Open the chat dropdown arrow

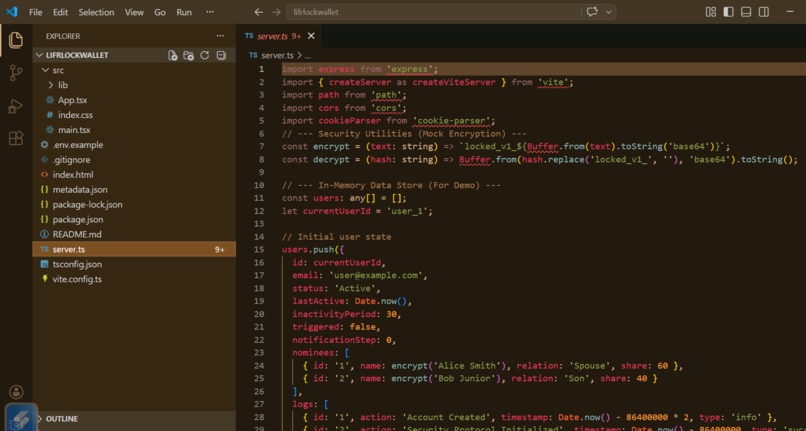[x=609, y=12]
